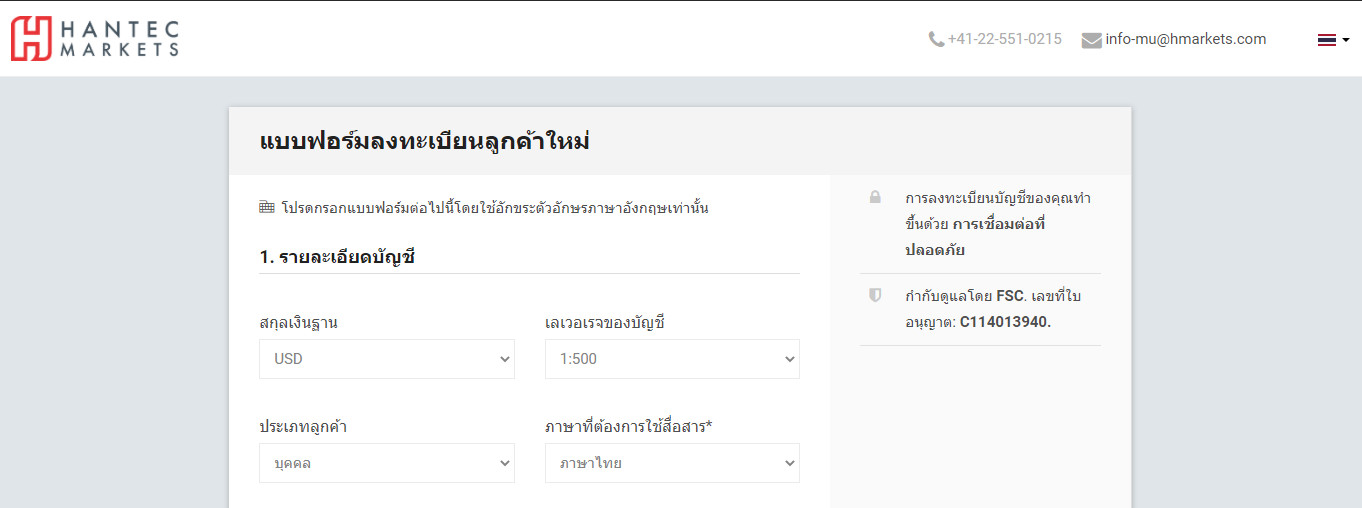This screenshot has width=1362, height=508.
Task: Click the bold text การเชื่อมต่อที่ปลอดภัย
Action: pyautogui.click(x=975, y=237)
